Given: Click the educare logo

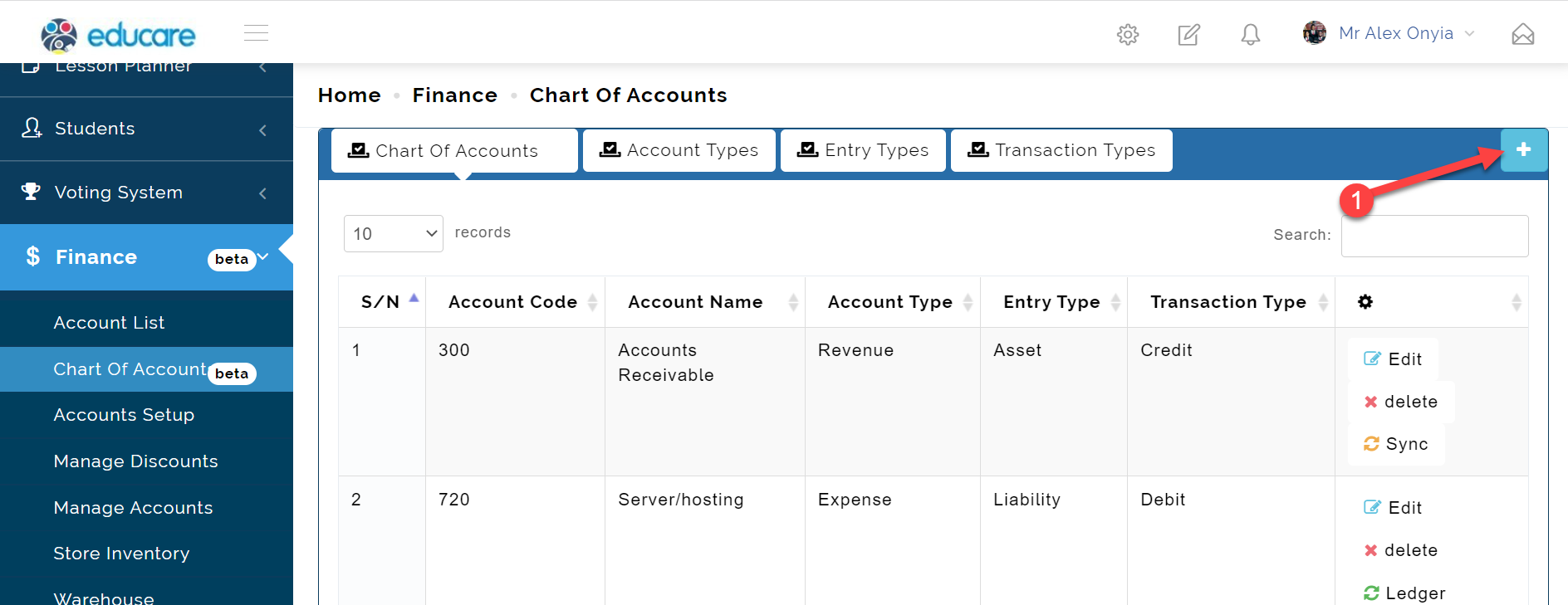Looking at the screenshot, I should tap(118, 35).
